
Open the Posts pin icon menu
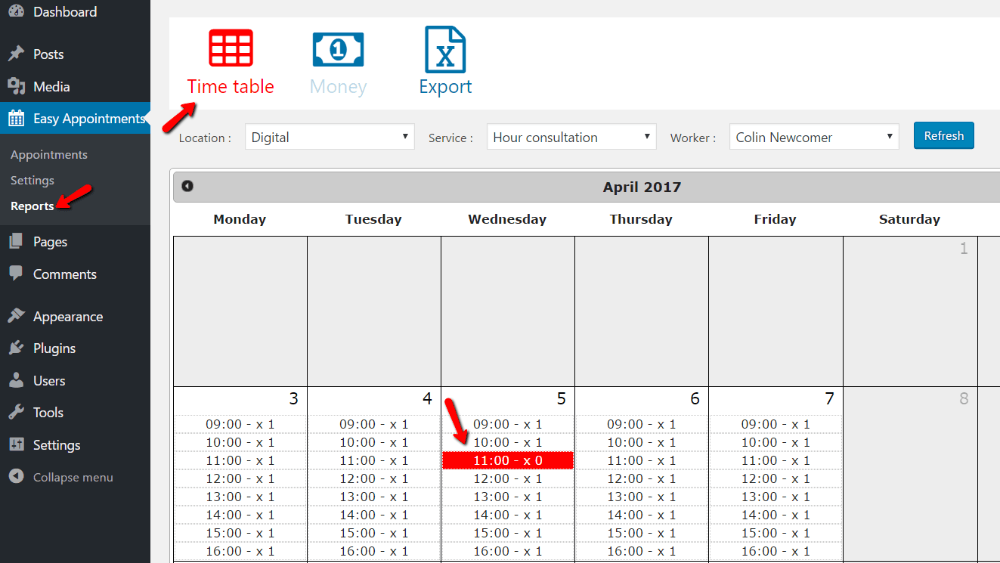16,54
